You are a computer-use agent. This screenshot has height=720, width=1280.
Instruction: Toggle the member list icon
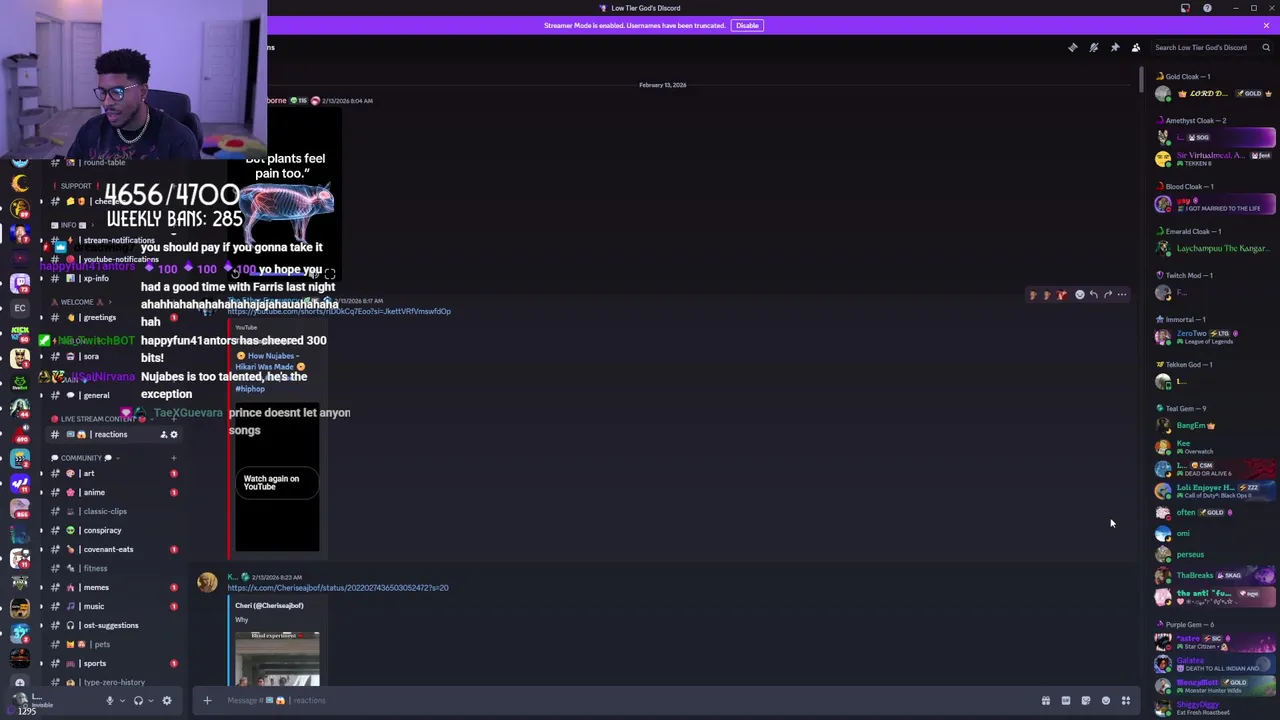click(x=1136, y=47)
